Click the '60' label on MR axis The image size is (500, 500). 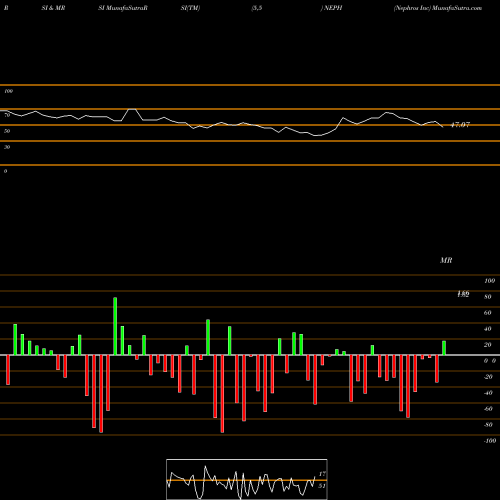tap(488, 313)
